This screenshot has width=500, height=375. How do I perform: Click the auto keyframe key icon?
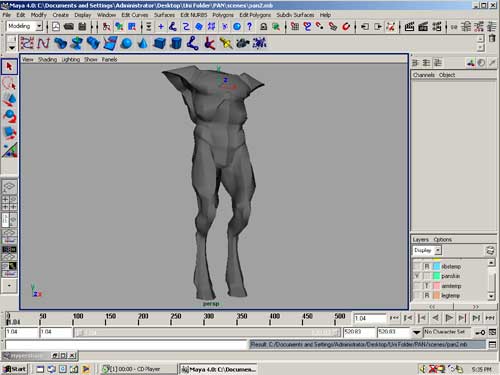click(x=480, y=332)
